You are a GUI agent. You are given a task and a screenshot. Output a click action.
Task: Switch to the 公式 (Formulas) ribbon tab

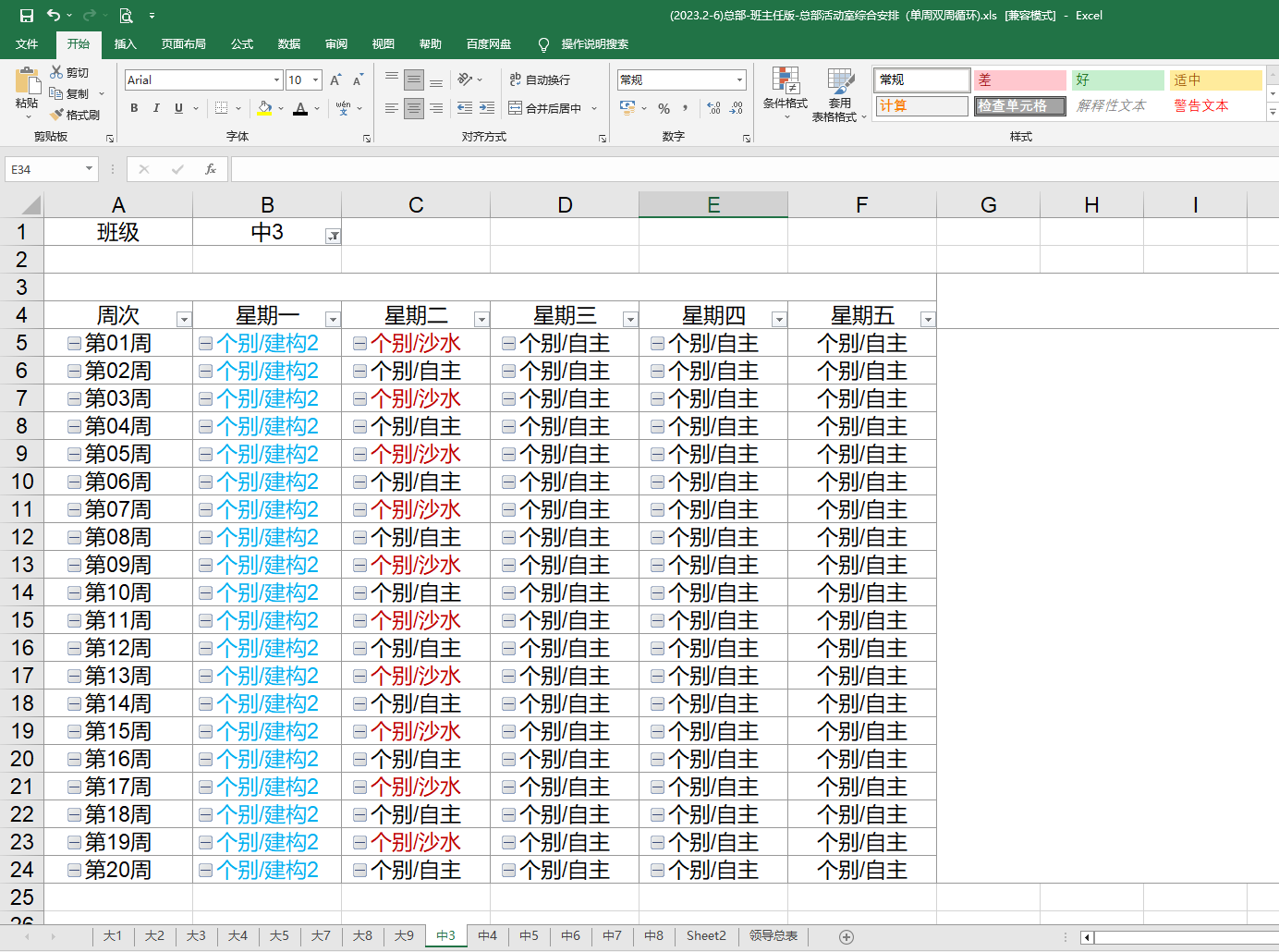[242, 44]
